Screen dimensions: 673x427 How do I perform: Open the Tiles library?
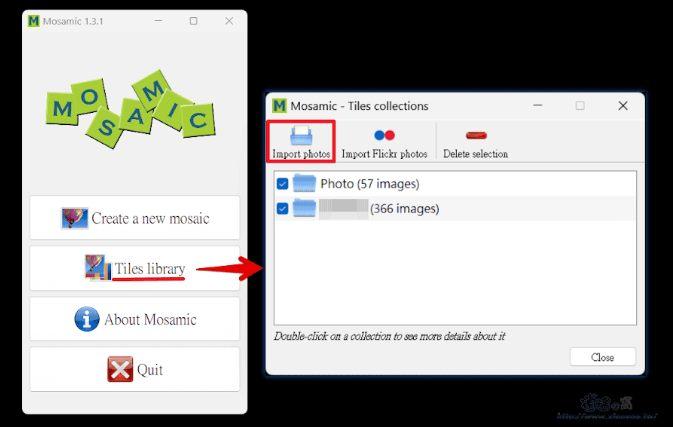(135, 269)
